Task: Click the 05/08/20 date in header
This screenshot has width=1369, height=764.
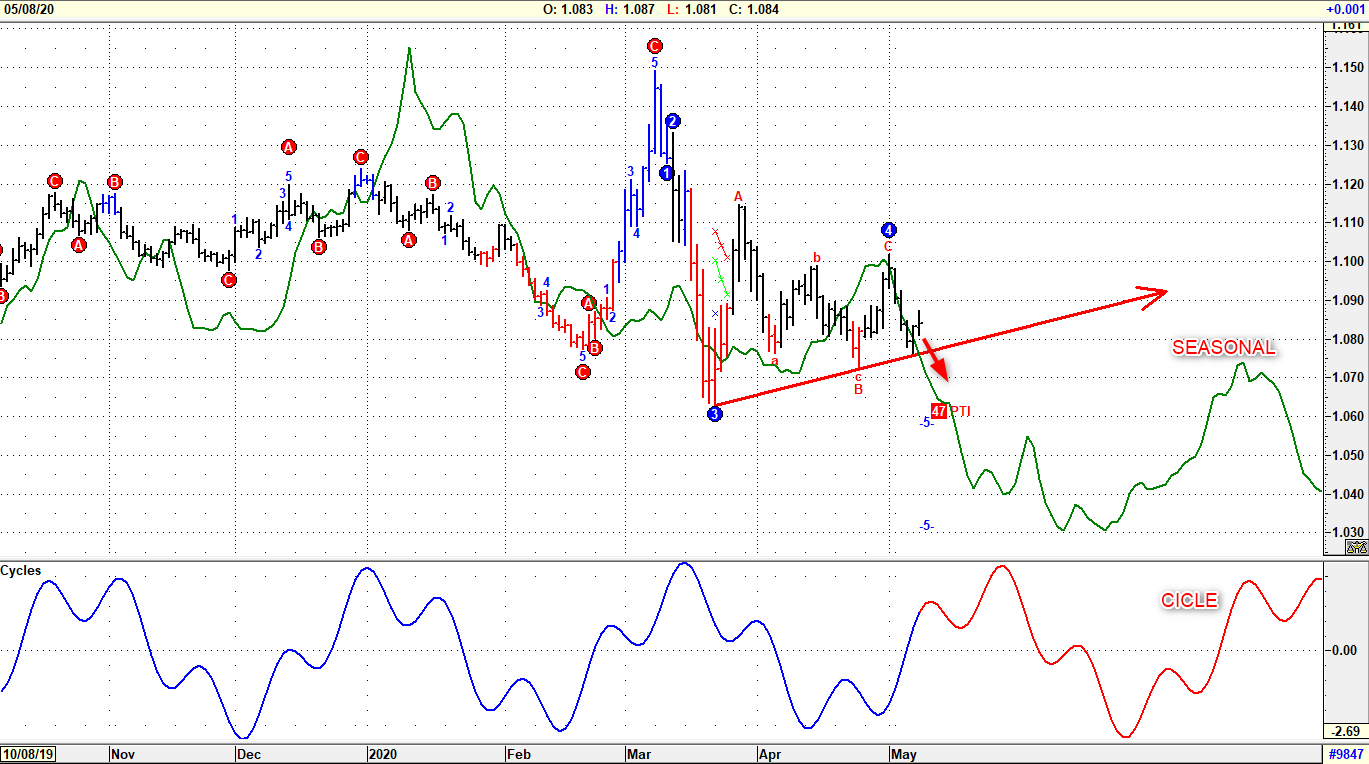Action: tap(28, 9)
